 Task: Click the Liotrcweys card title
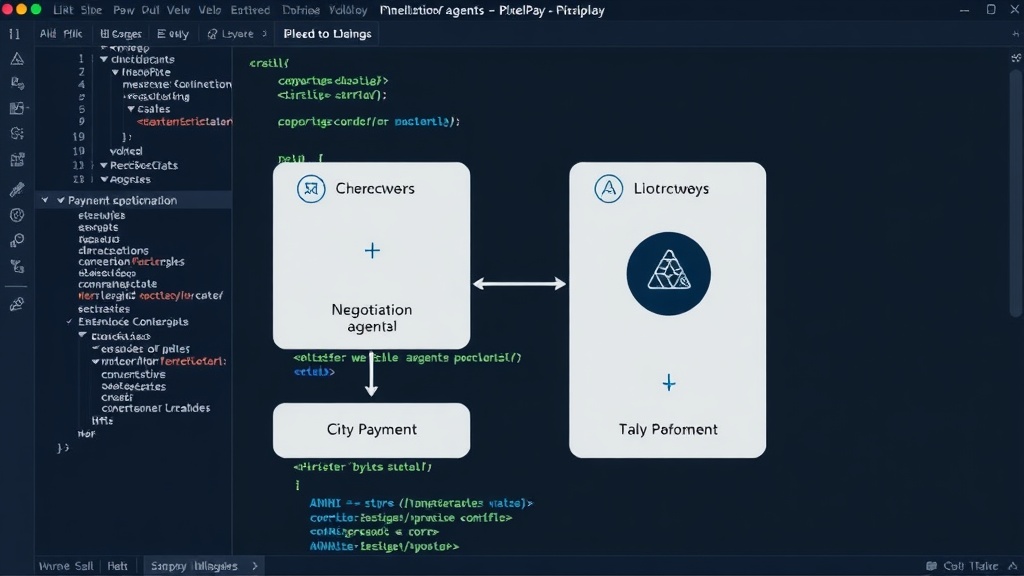point(671,189)
